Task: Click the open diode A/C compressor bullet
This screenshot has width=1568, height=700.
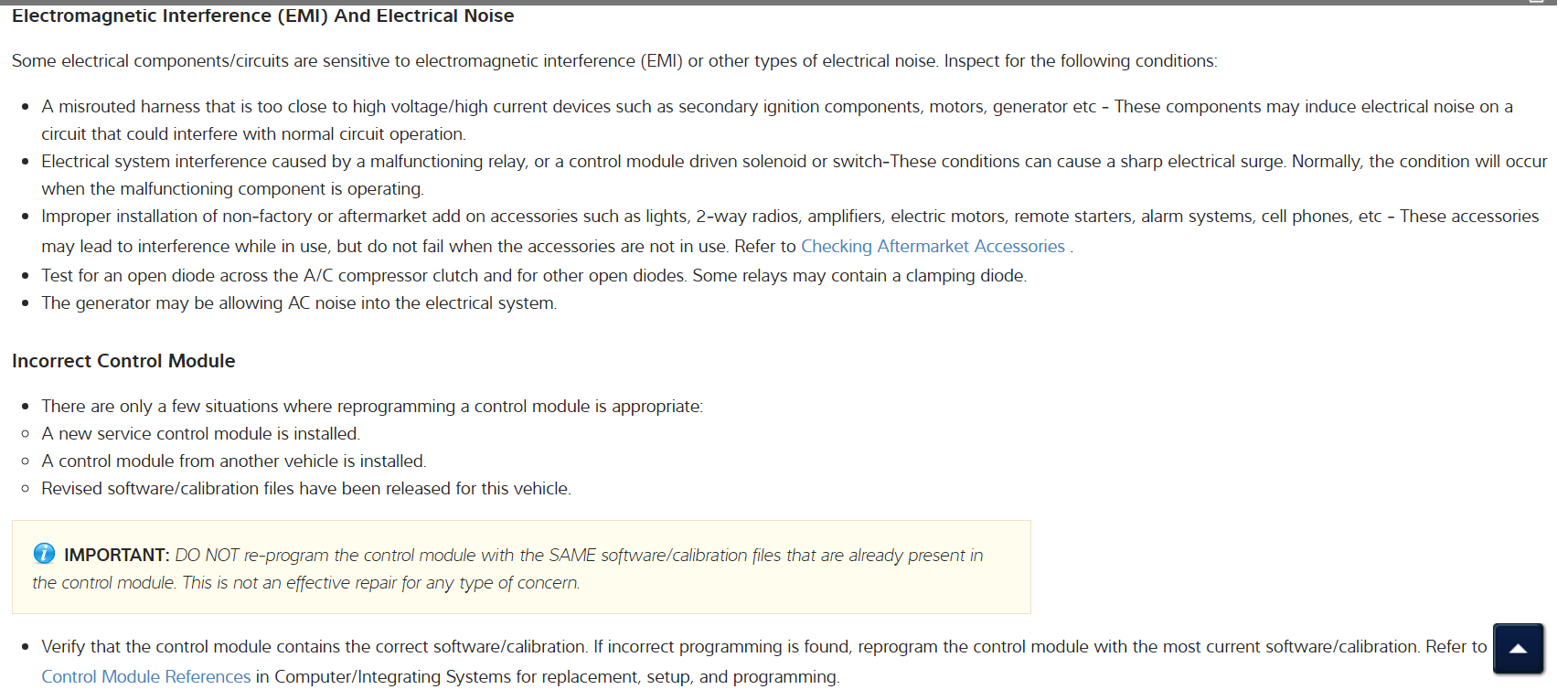Action: 533,276
